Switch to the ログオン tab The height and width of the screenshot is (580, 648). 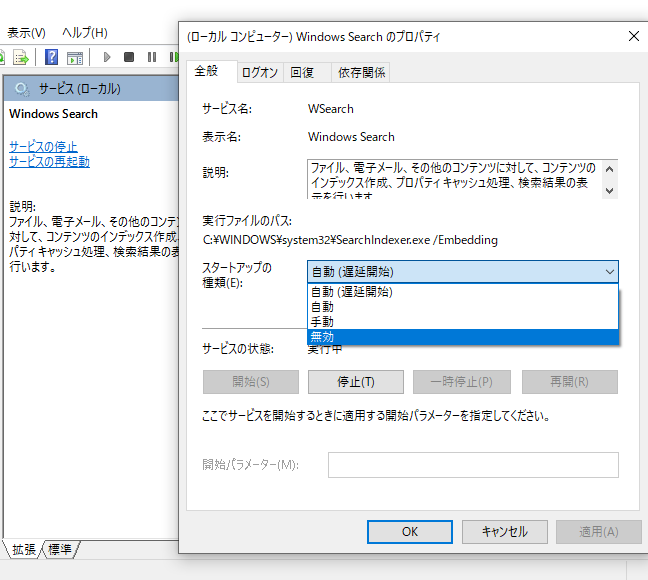tap(260, 73)
